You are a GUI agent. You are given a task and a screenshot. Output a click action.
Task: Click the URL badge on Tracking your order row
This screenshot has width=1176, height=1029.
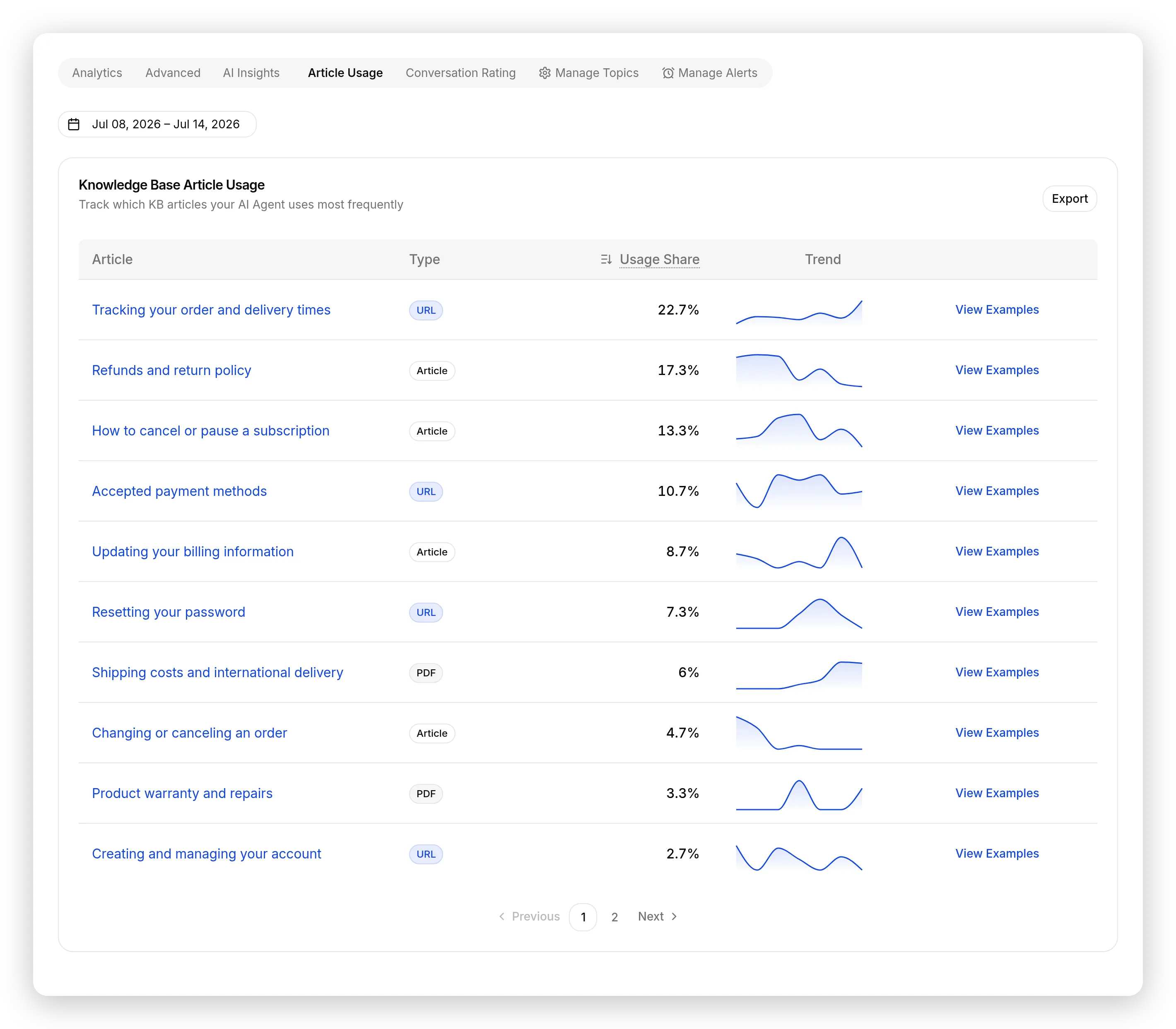pos(426,310)
